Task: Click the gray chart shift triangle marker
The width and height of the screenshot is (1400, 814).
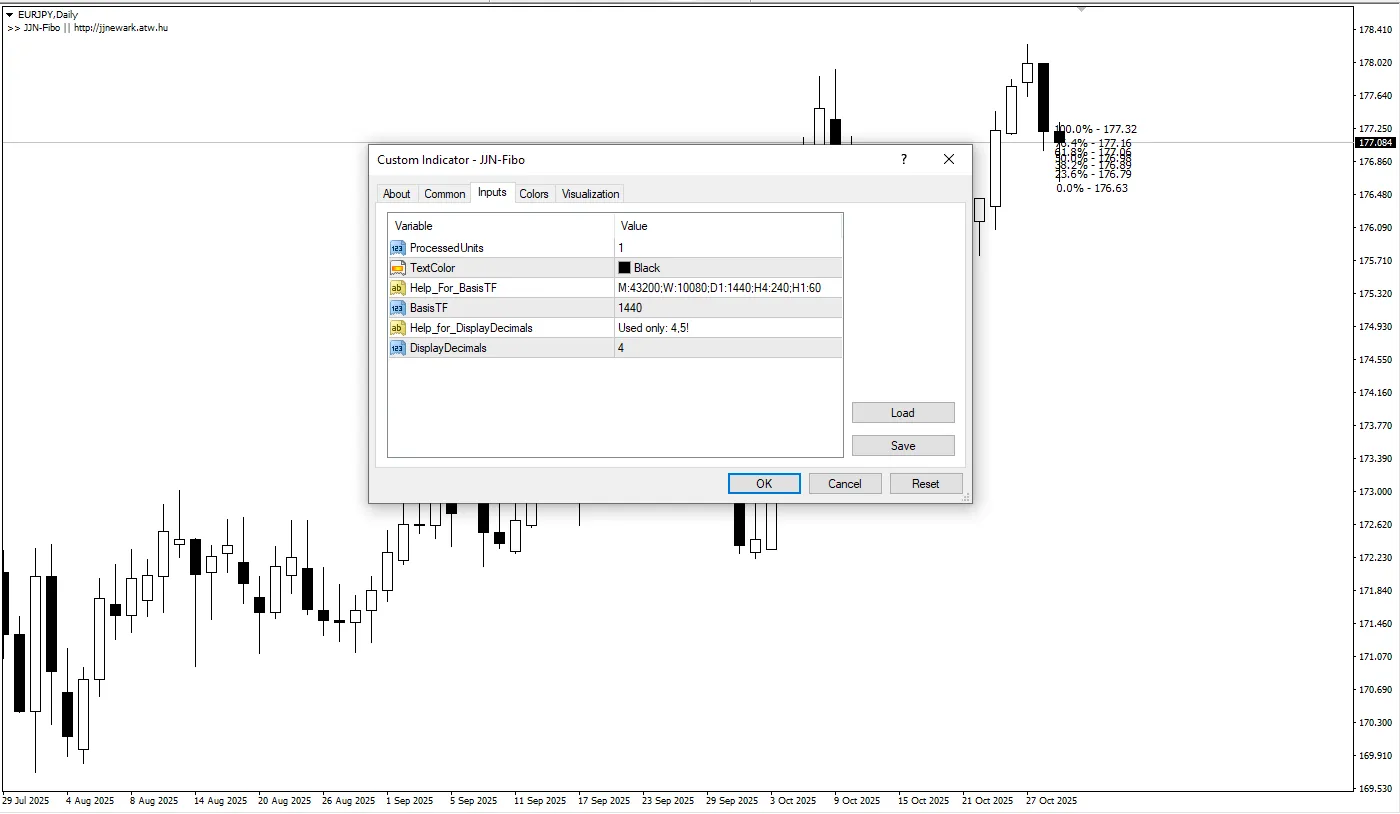Action: [1080, 9]
